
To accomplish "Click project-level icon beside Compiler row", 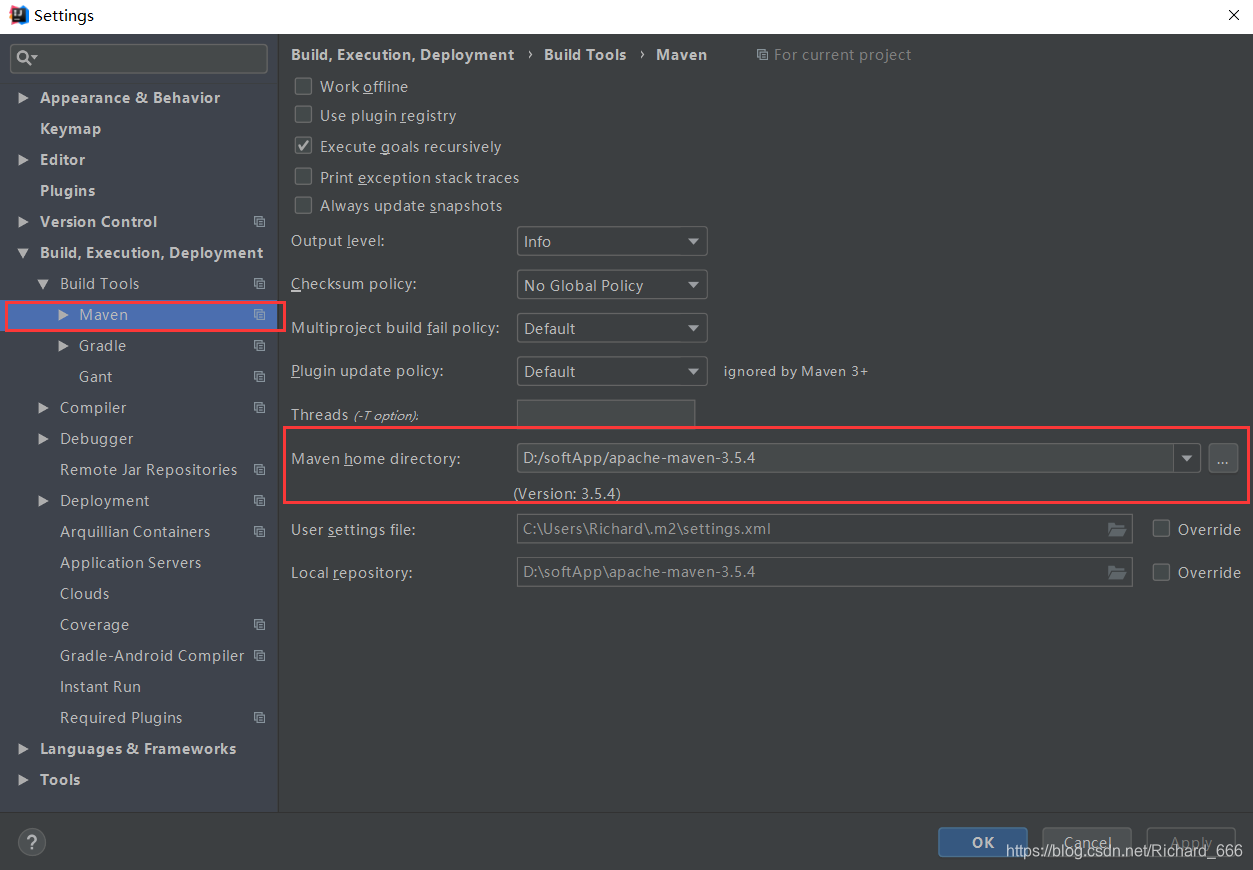I will click(259, 408).
